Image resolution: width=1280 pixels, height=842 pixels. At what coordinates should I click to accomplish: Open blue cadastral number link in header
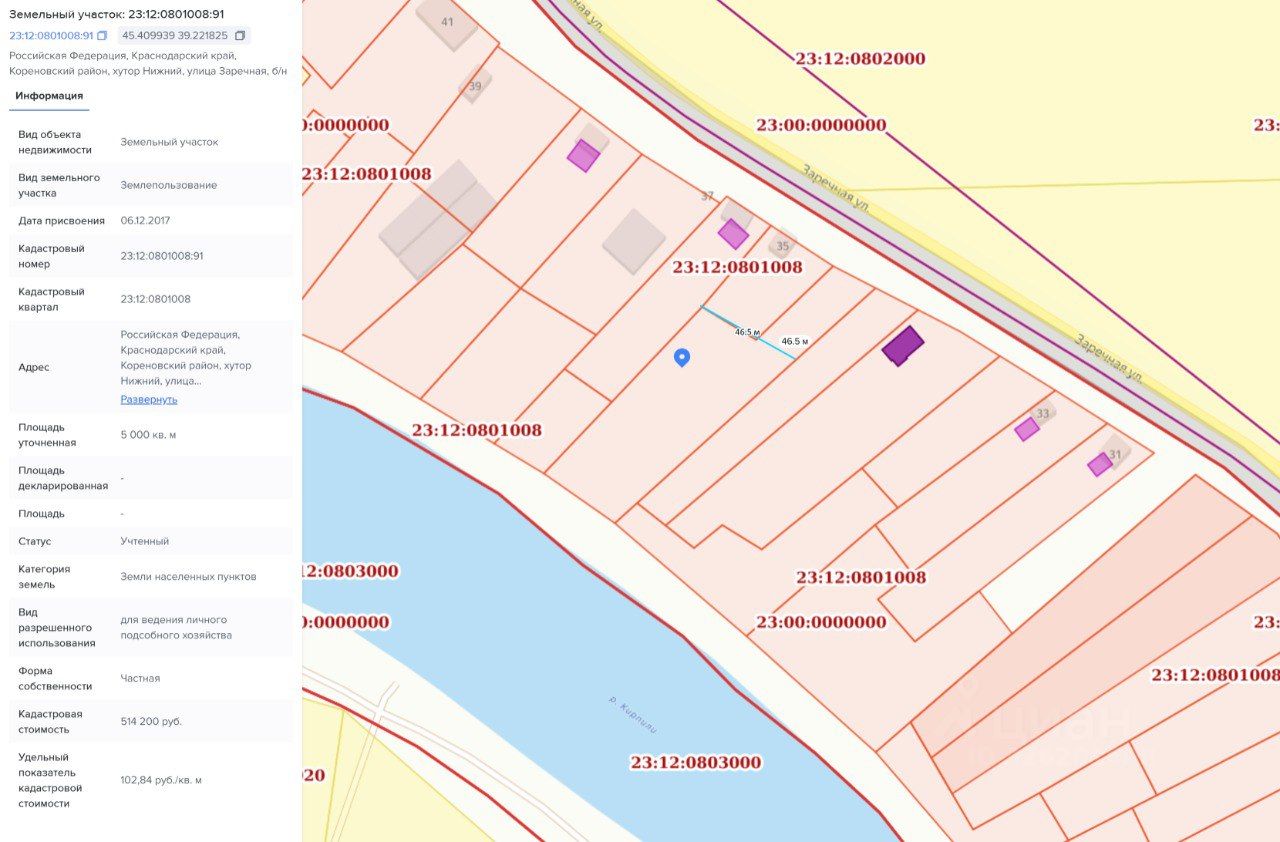pos(51,36)
